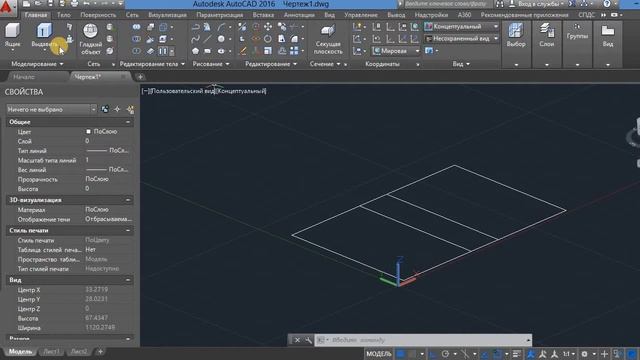
Task: Choose the Polygon tool in Drawing panel
Action: 196,51
